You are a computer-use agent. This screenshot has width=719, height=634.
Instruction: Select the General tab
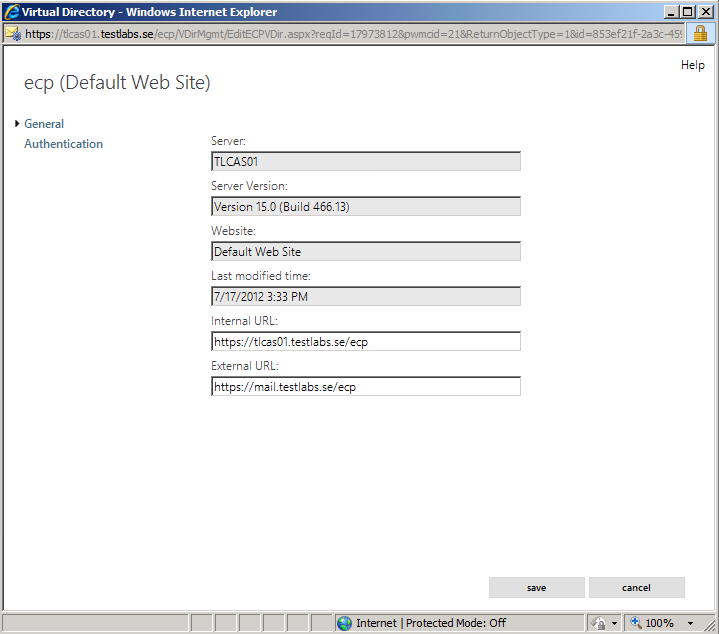(x=44, y=124)
